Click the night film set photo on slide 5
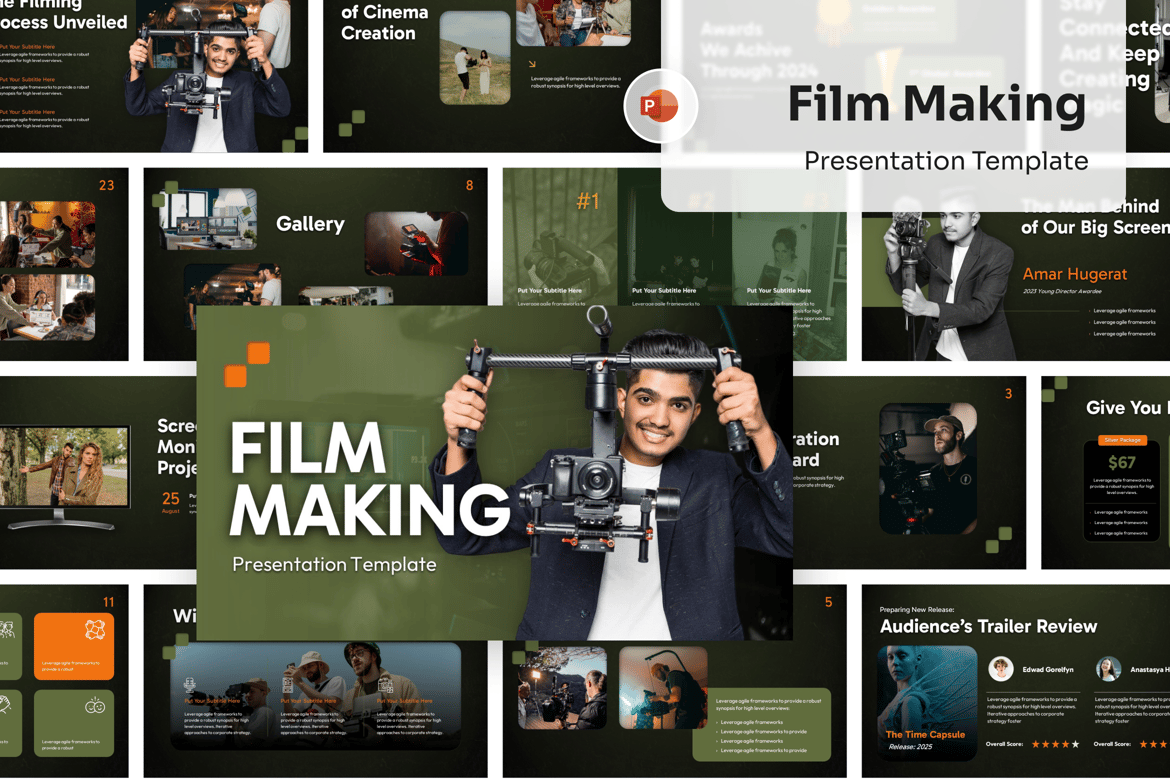Screen dimensions: 1170x780 [563, 687]
